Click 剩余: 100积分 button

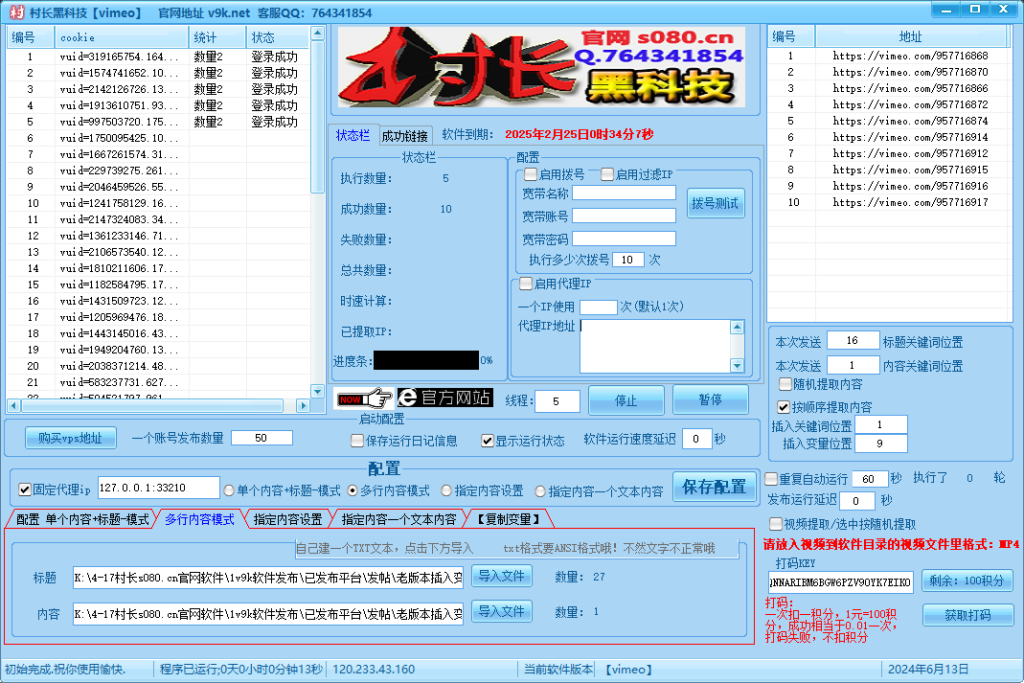pyautogui.click(x=967, y=580)
